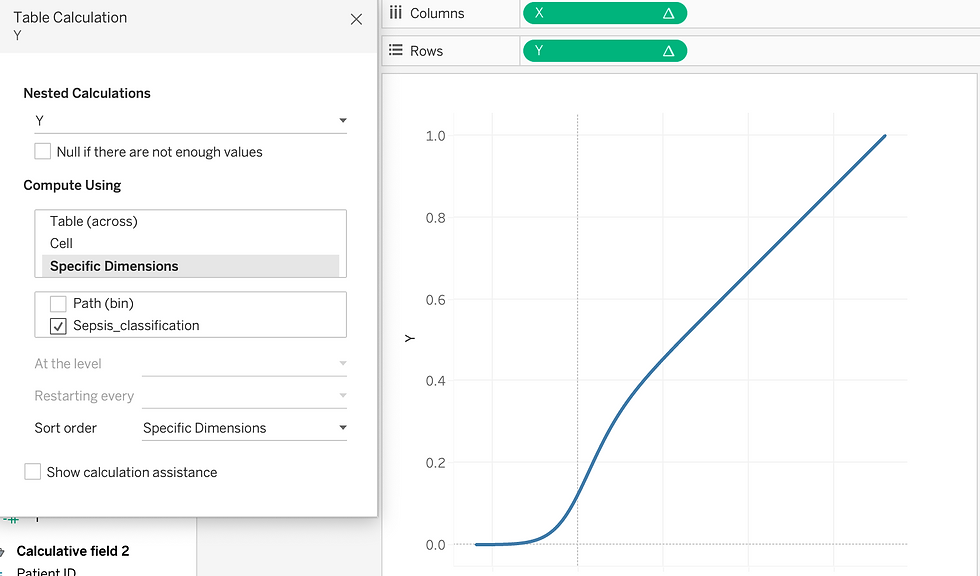The width and height of the screenshot is (980, 576).
Task: Check the Path (bin) dimension
Action: point(58,304)
